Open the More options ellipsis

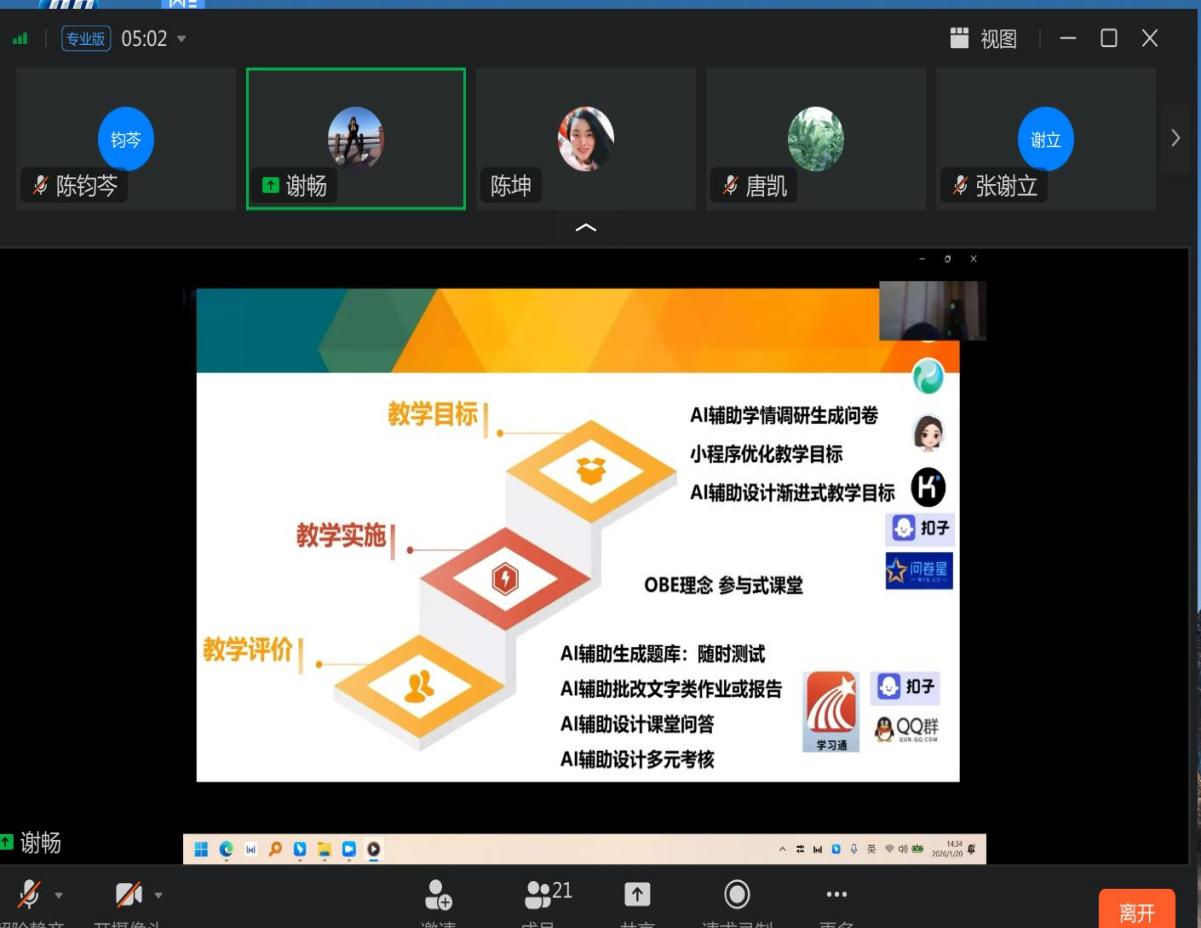click(x=836, y=894)
